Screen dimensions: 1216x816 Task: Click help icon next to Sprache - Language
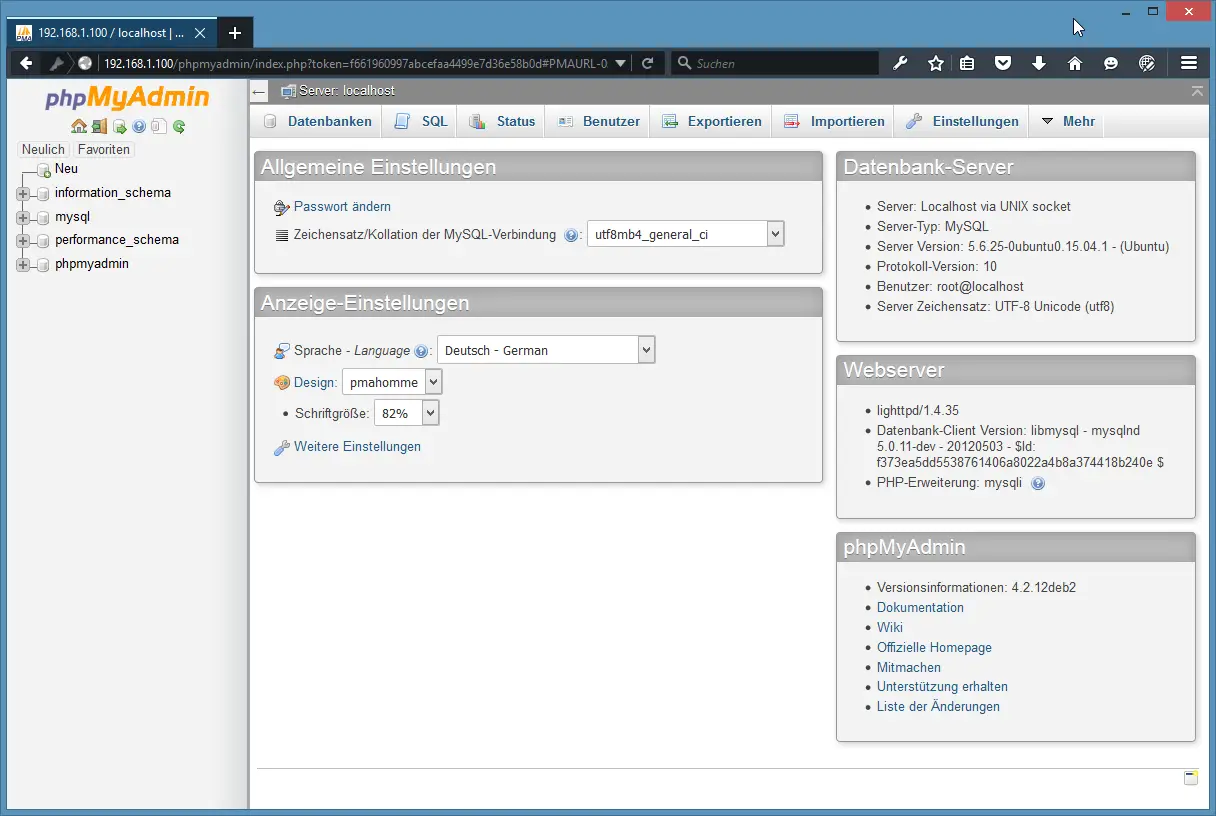421,351
